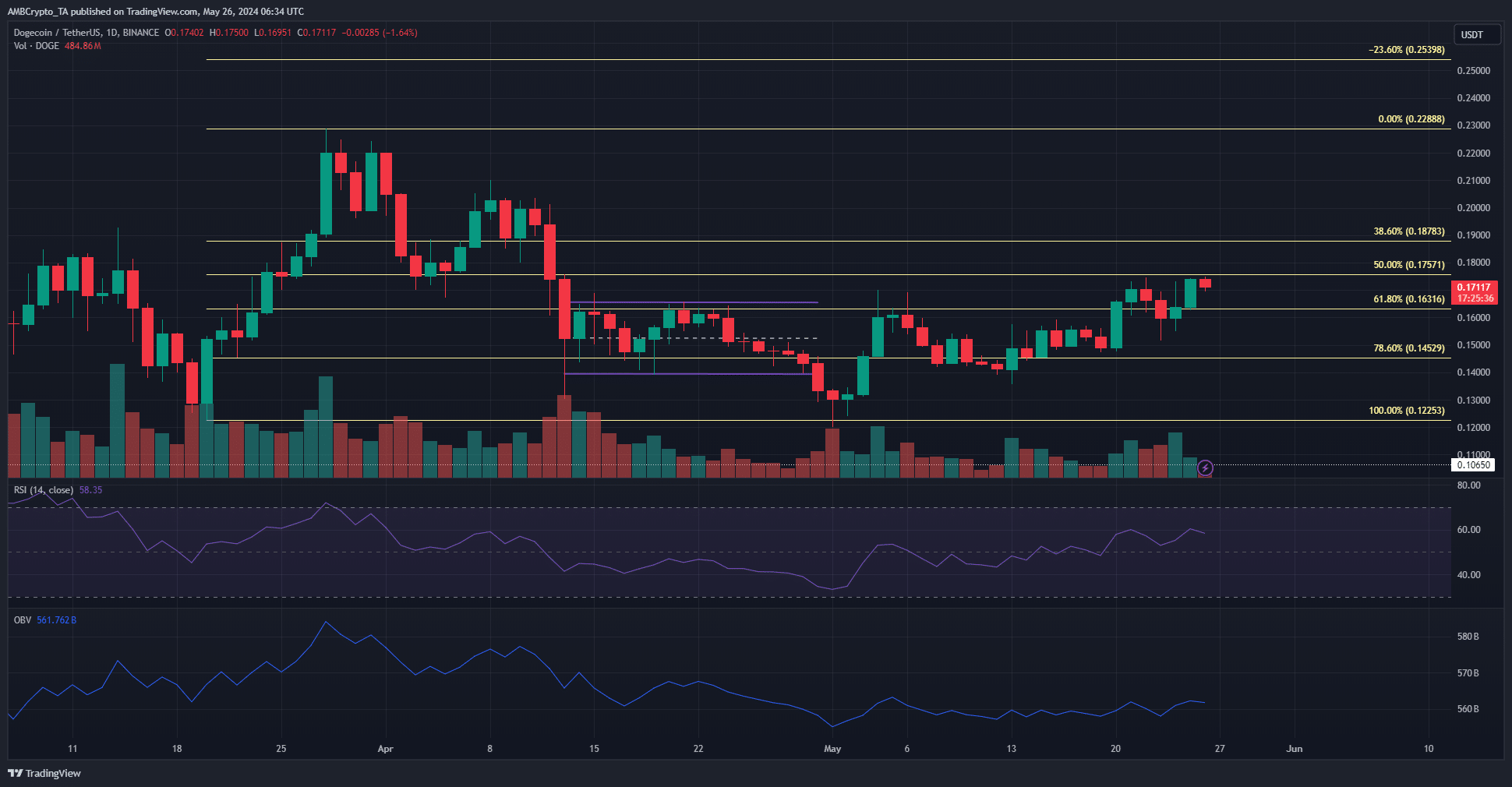Viewport: 1512px width, 787px height.
Task: Click the 40.00 label on RSI scale
Action: tap(1469, 575)
